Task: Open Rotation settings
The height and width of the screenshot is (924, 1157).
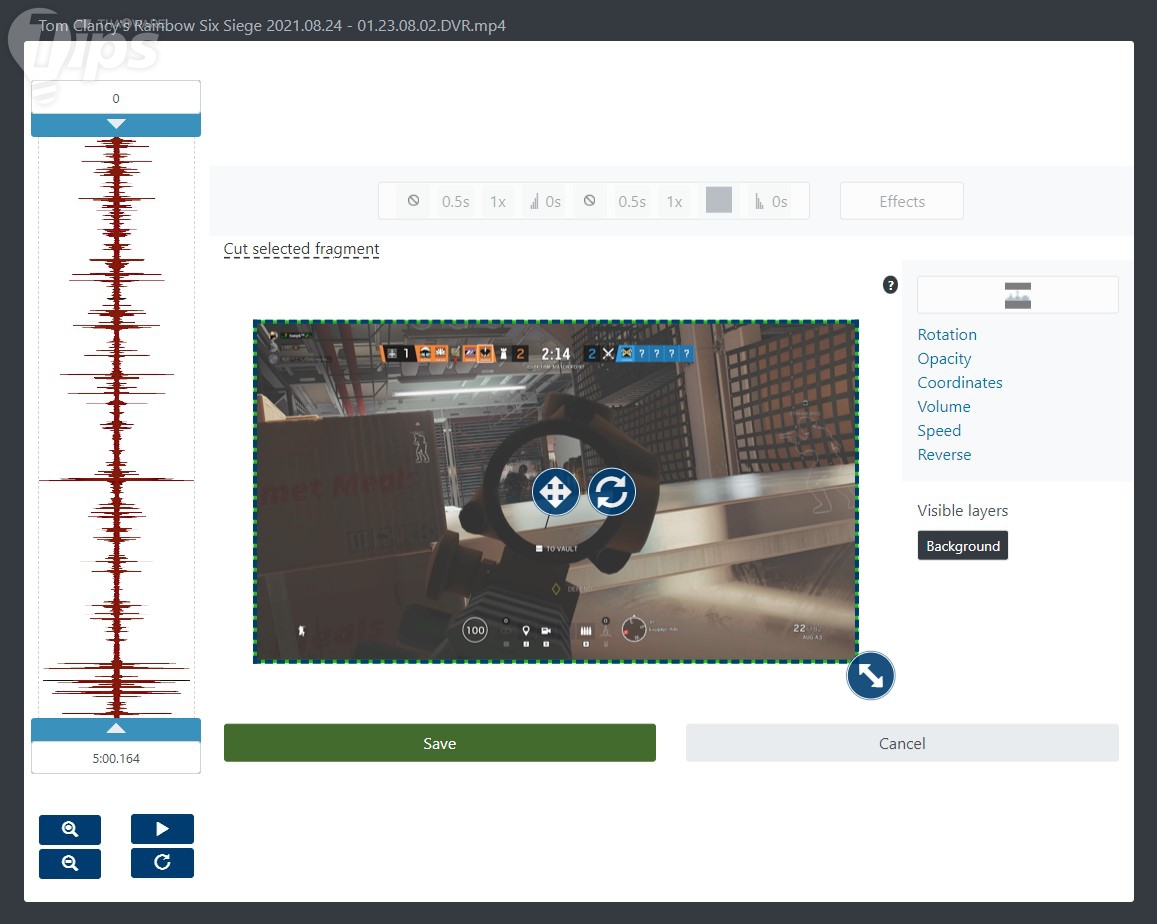Action: click(x=947, y=334)
